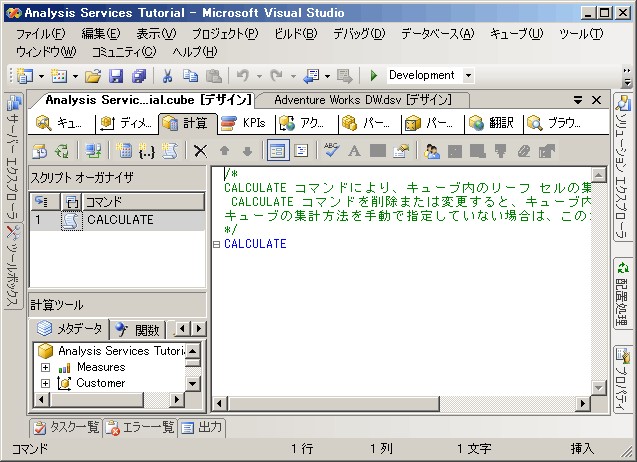Open the ツールボックス side panel
Screen dimensions: 637x462
coord(13,266)
